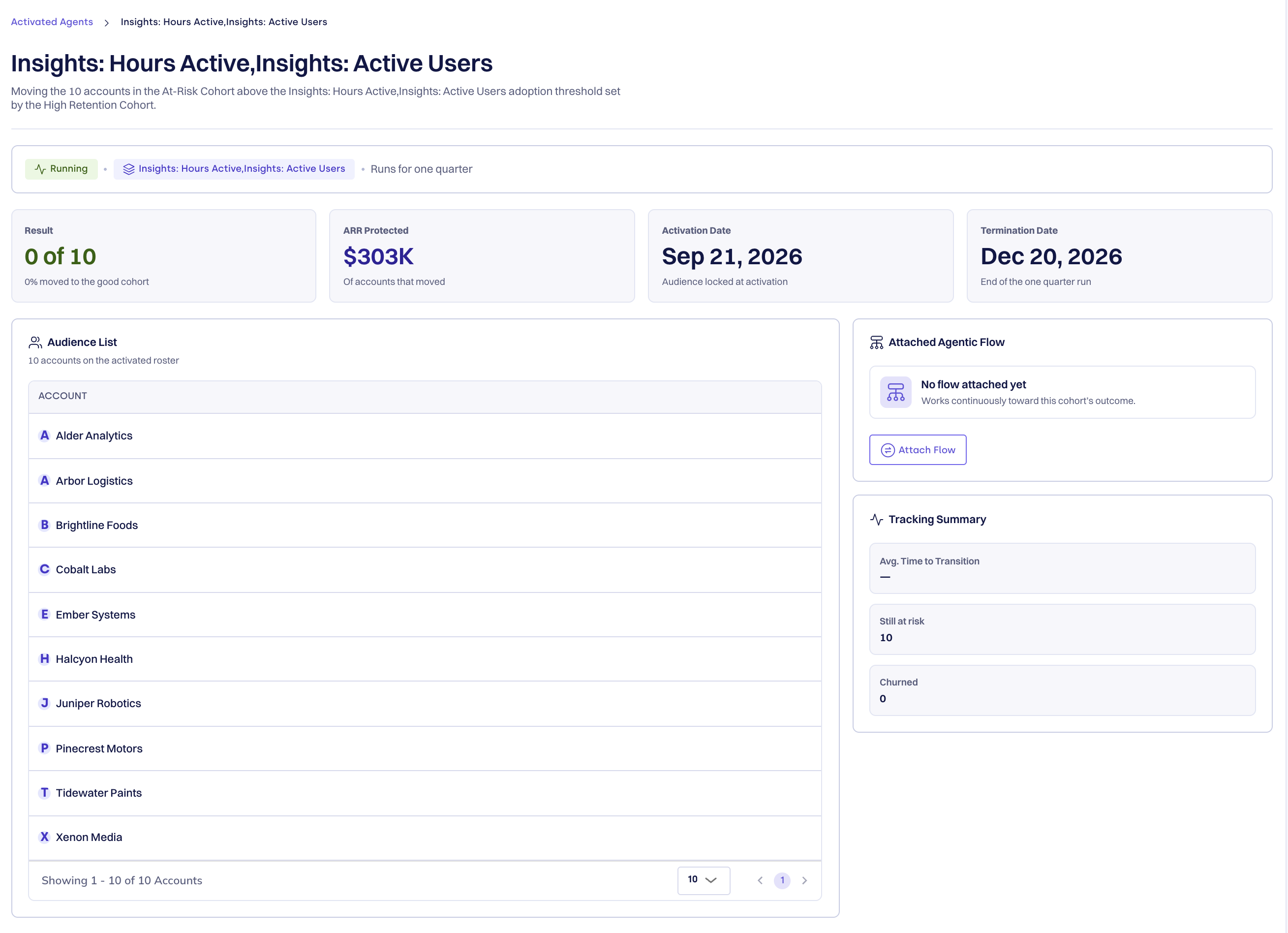Click the Juniper Robotics J avatar

click(44, 703)
